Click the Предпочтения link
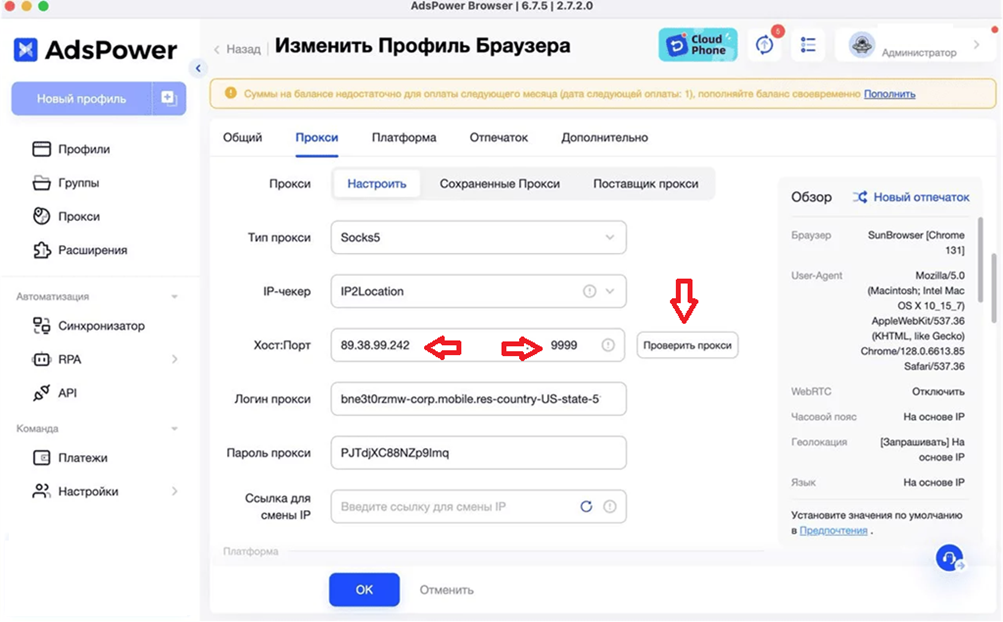 point(833,530)
